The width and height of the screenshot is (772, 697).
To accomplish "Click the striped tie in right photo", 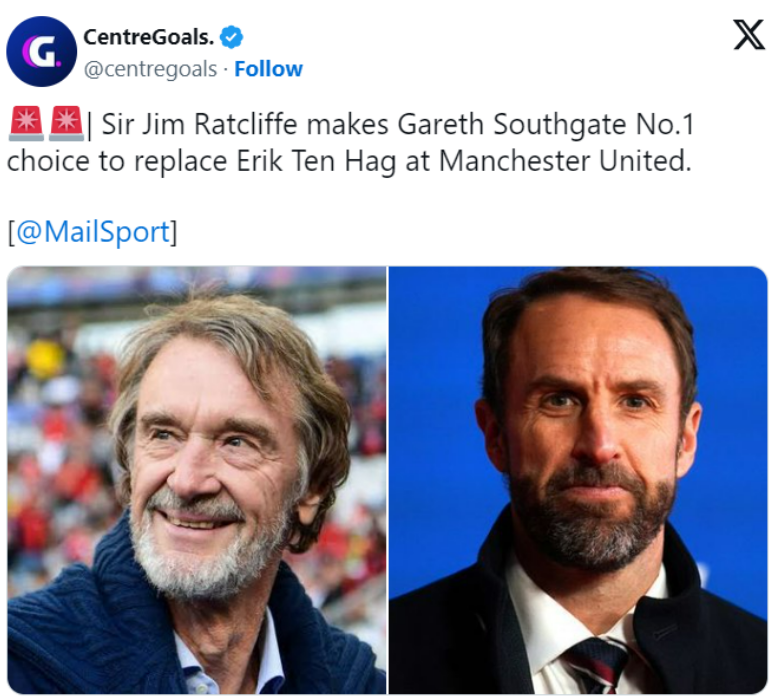I will [595, 666].
